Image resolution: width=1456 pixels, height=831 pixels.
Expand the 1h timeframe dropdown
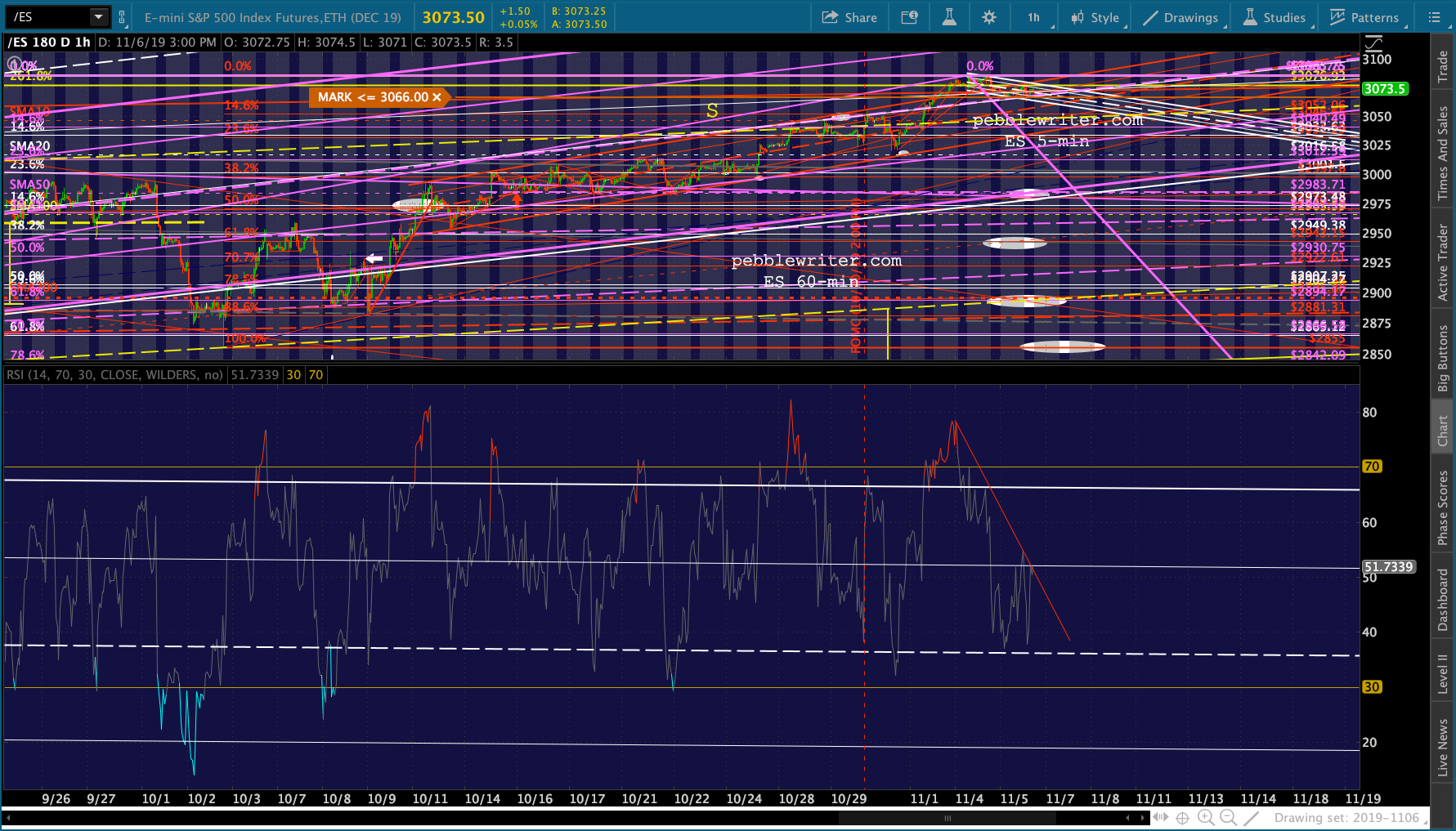coord(1035,17)
